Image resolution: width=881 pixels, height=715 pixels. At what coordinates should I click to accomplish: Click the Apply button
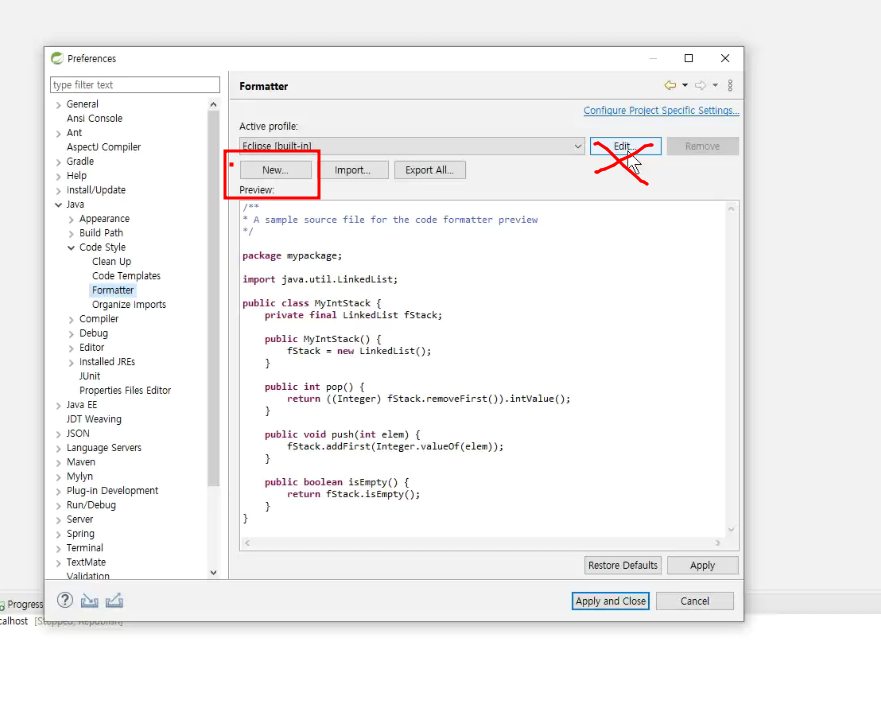702,565
